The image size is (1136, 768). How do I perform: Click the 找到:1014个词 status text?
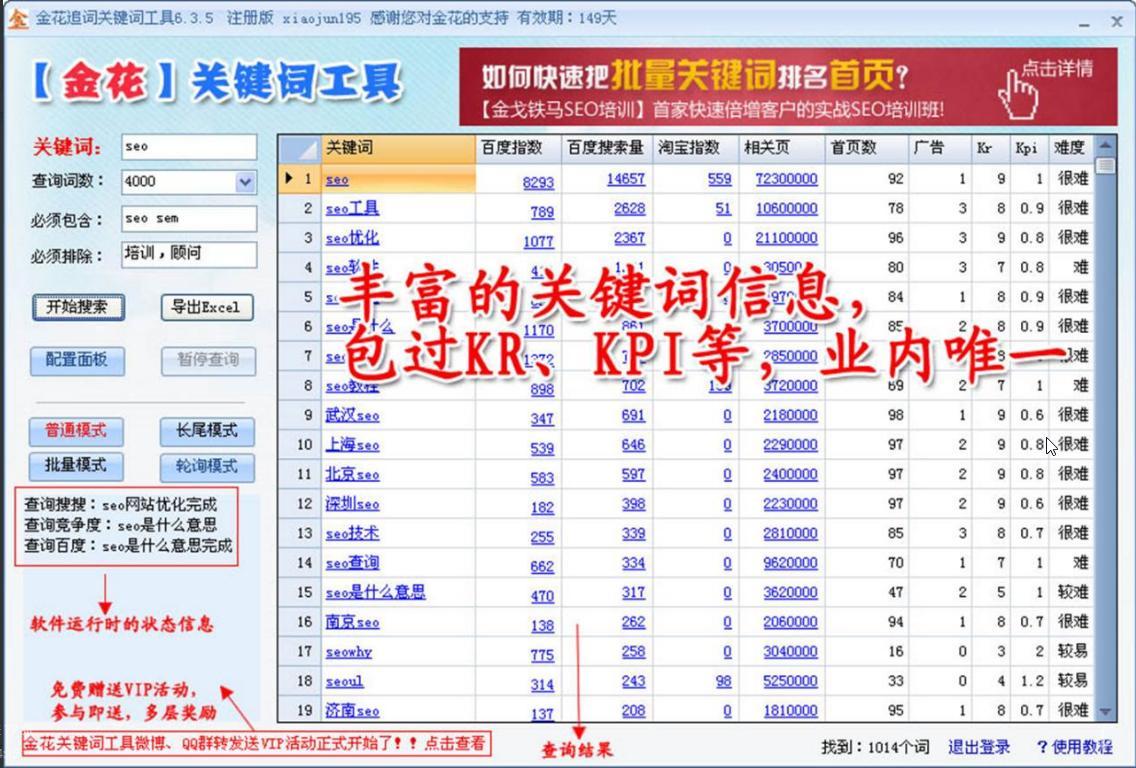coord(875,747)
